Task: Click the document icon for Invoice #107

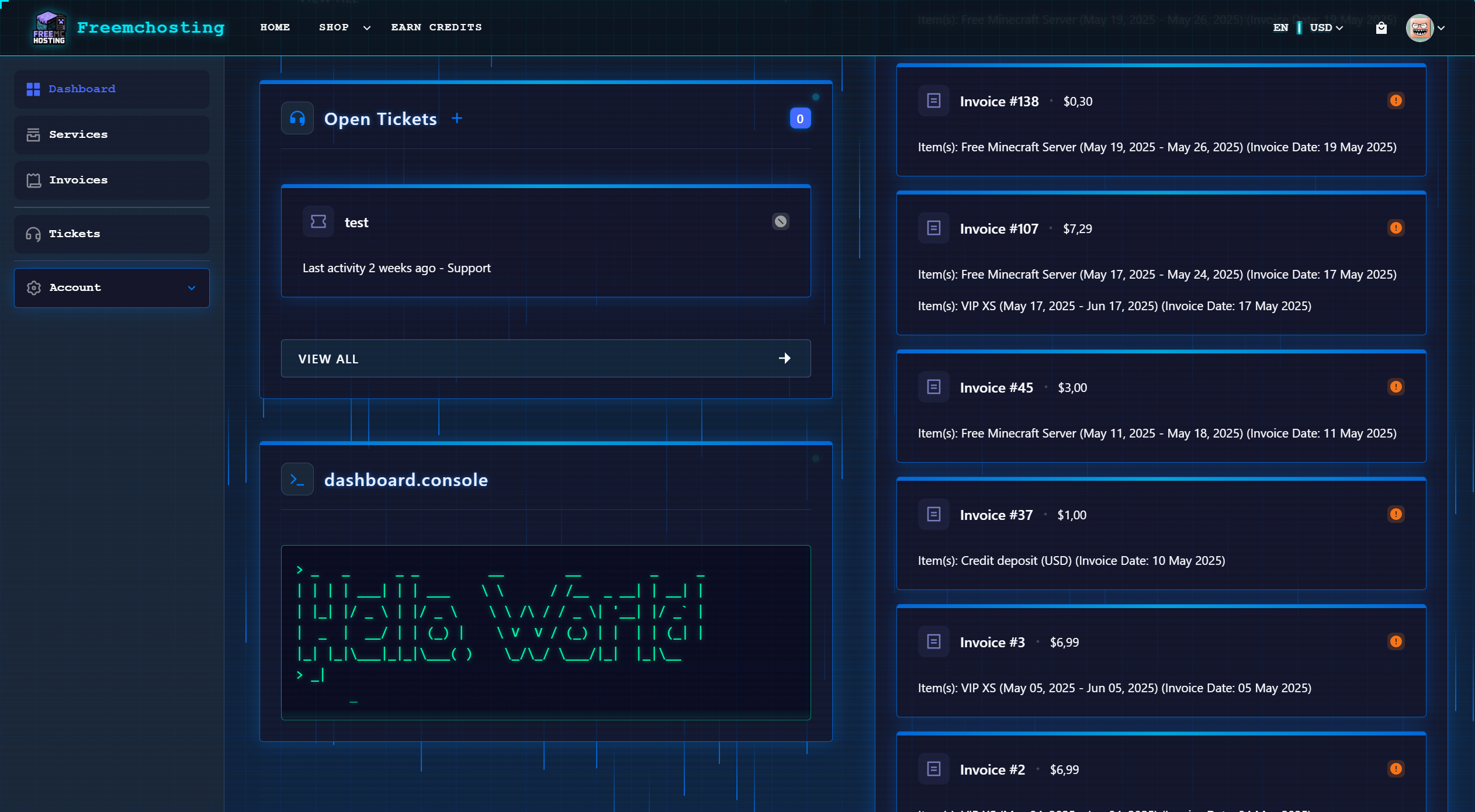Action: coord(933,228)
